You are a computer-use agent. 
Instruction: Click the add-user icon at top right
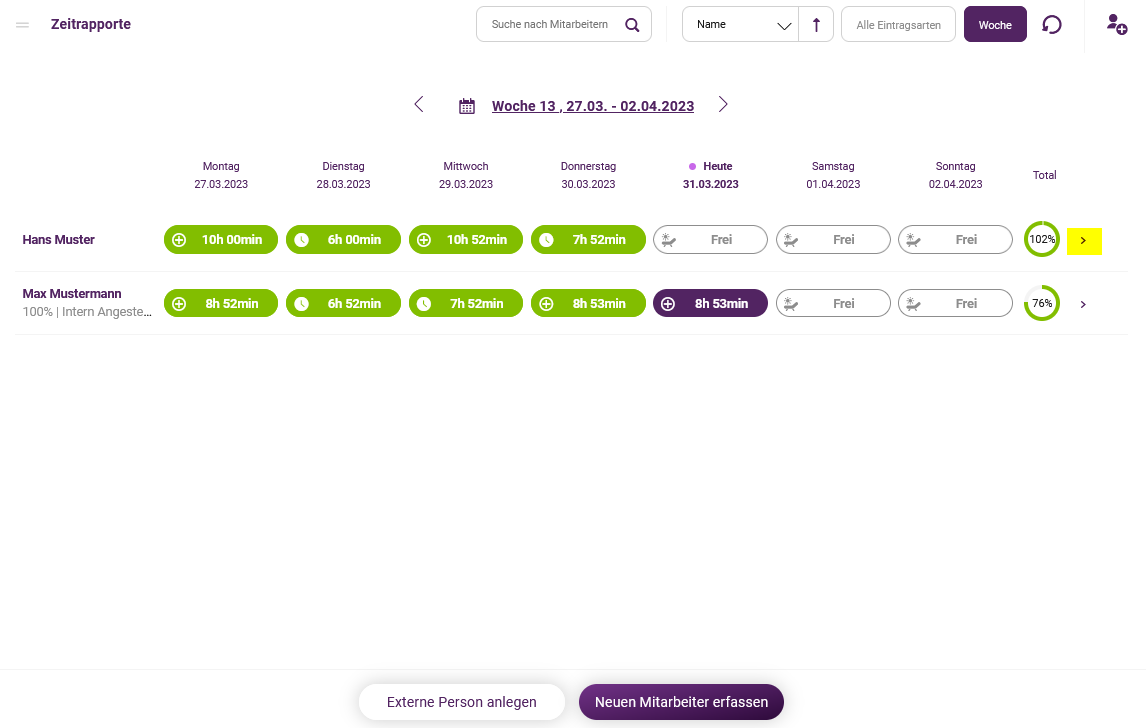tap(1116, 25)
